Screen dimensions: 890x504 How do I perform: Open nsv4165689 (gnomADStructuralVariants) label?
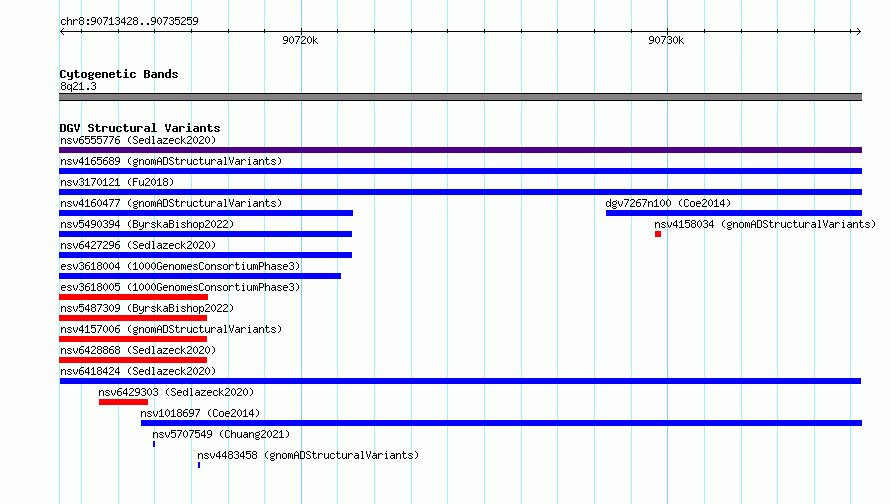[x=171, y=161]
